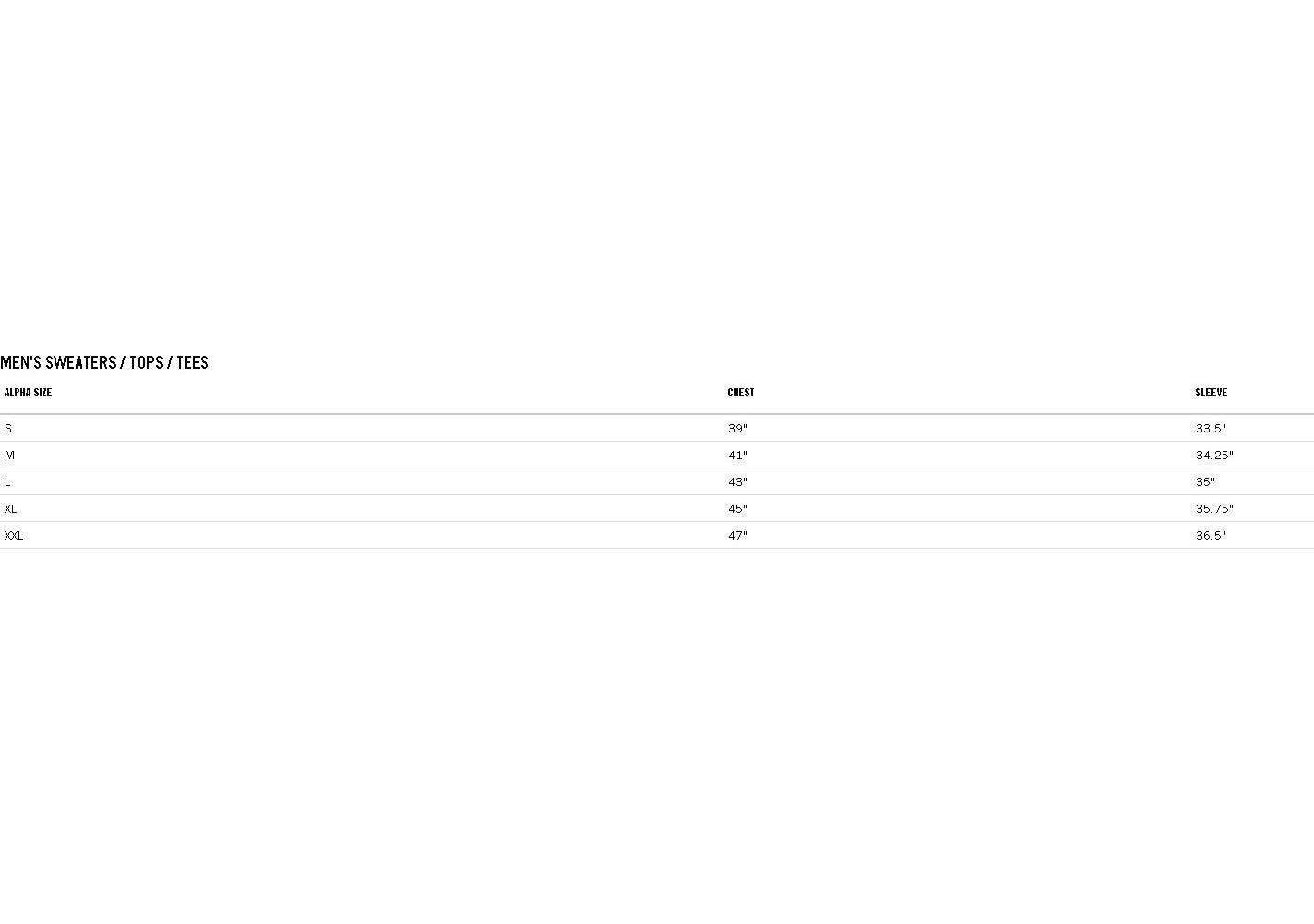Click the 35" sleeve value in the L row
Screen dimensions: 1314x924
[1205, 482]
